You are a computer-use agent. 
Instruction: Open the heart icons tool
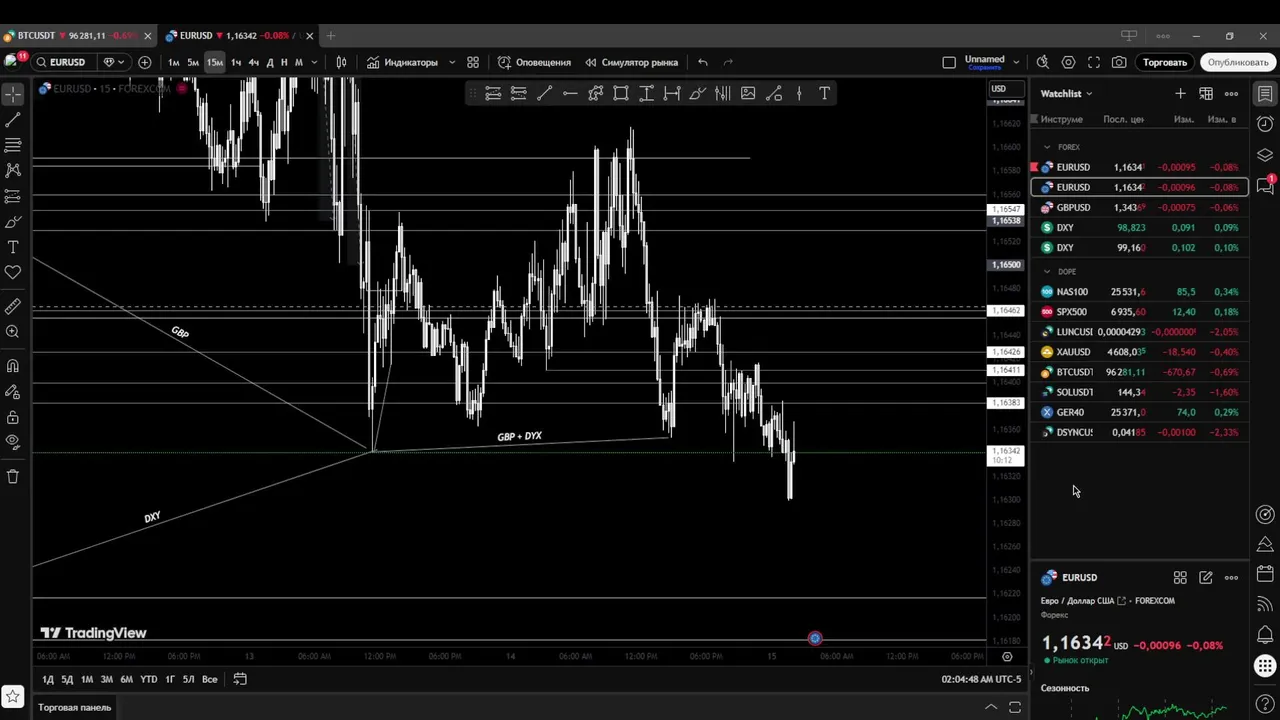(13, 272)
